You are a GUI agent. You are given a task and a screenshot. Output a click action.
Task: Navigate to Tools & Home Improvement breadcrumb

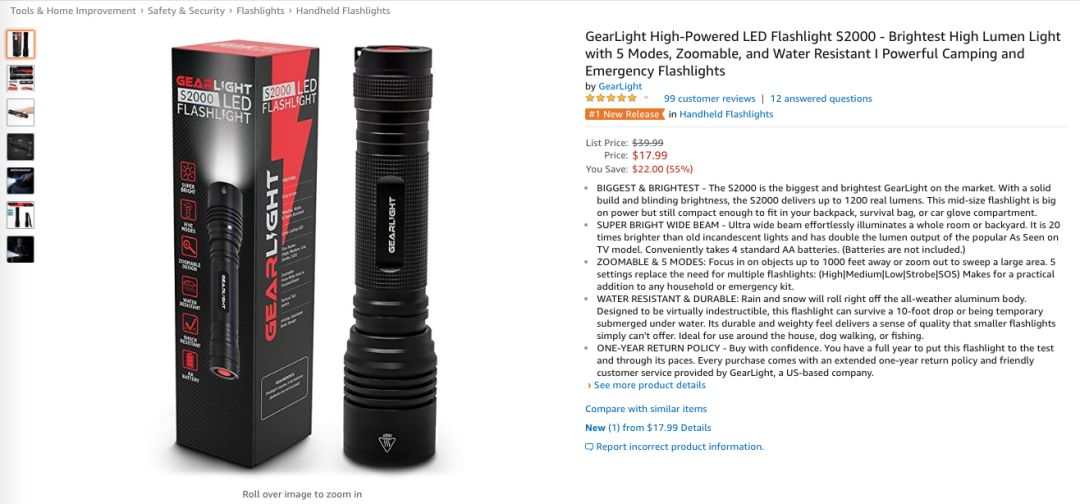point(73,11)
